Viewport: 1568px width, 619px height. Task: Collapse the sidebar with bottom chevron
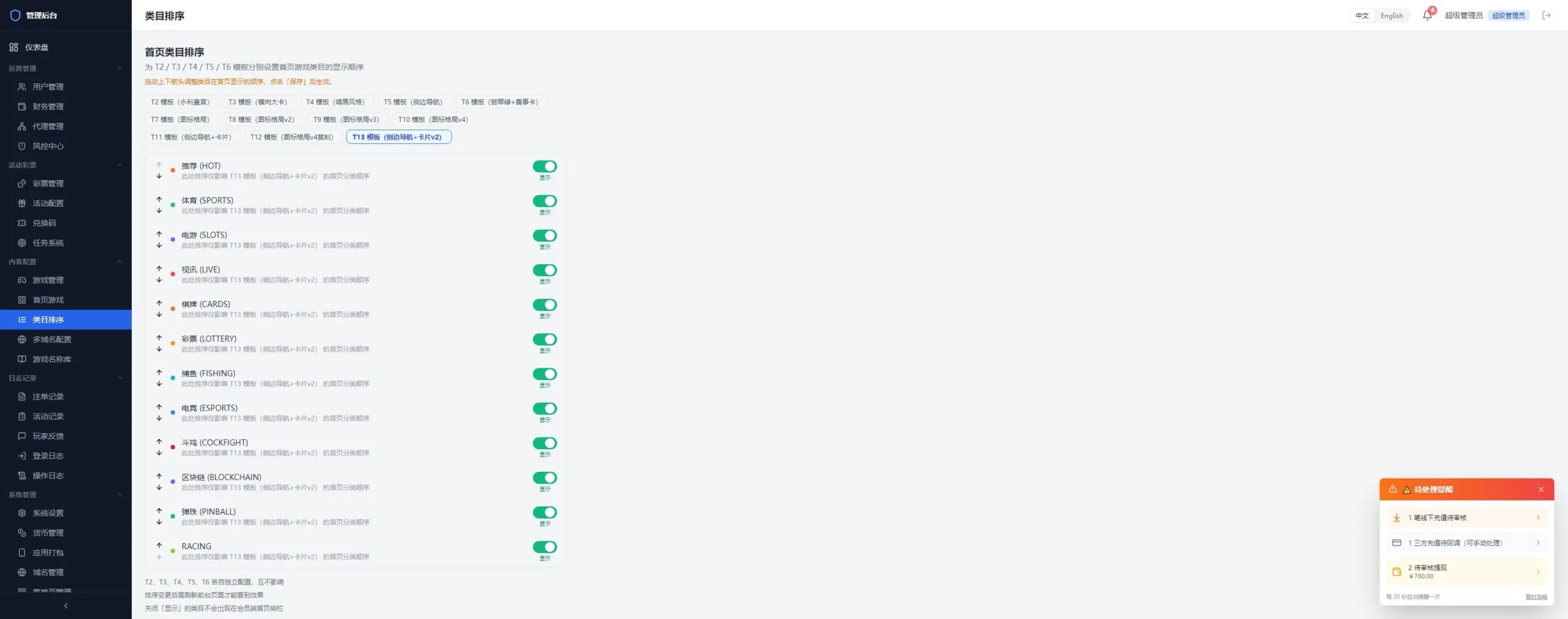point(66,606)
